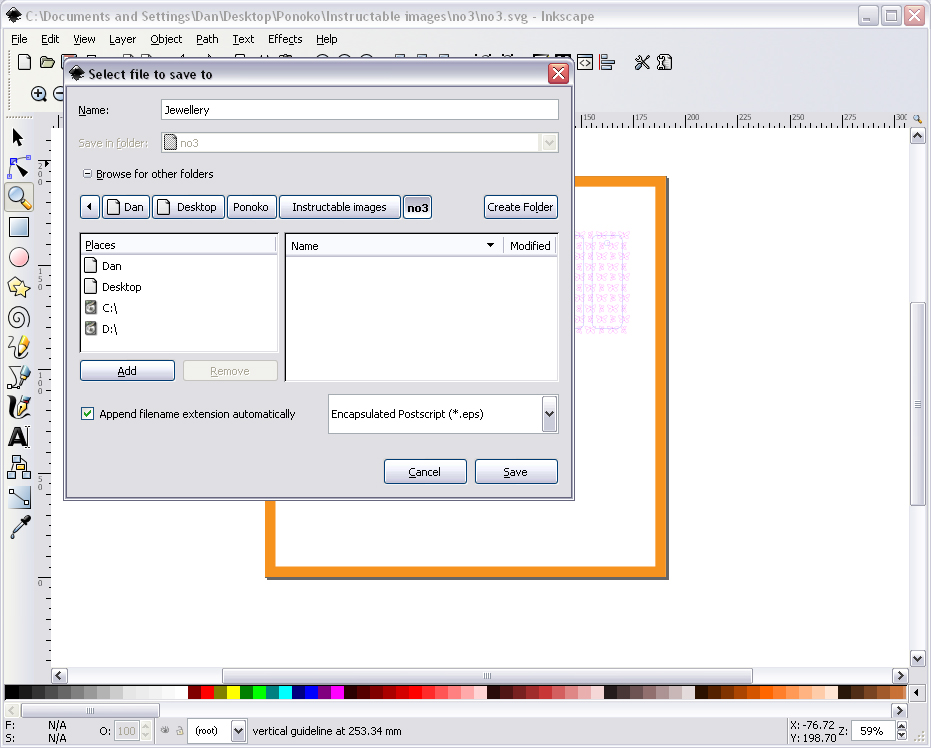
Task: Open the Edit menu
Action: (50, 39)
